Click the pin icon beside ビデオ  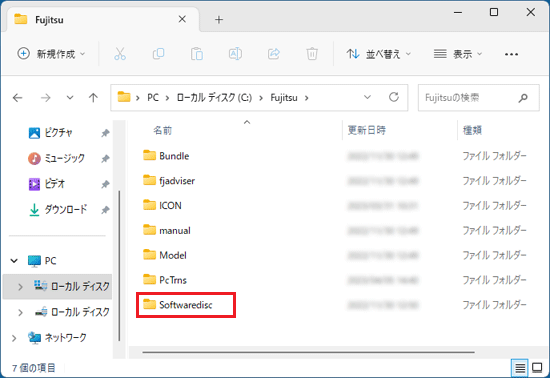105,184
